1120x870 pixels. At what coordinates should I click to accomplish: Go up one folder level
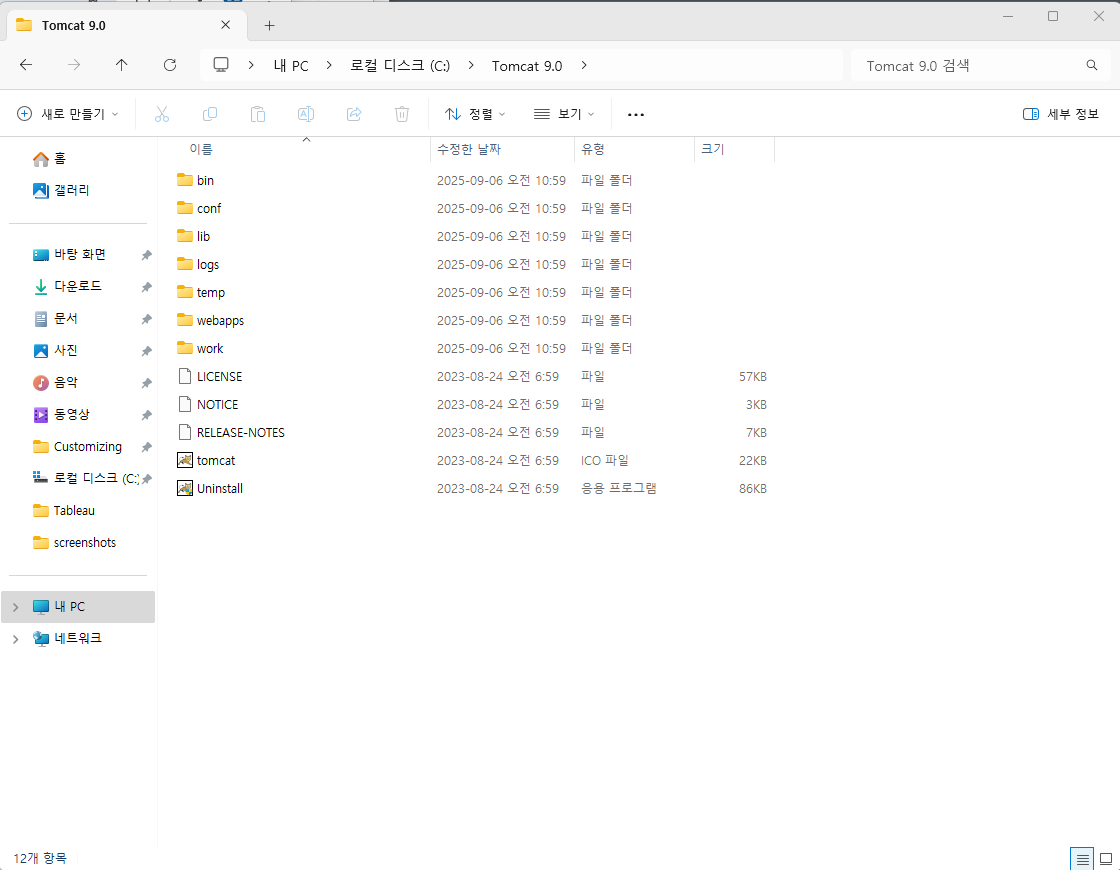pos(122,65)
